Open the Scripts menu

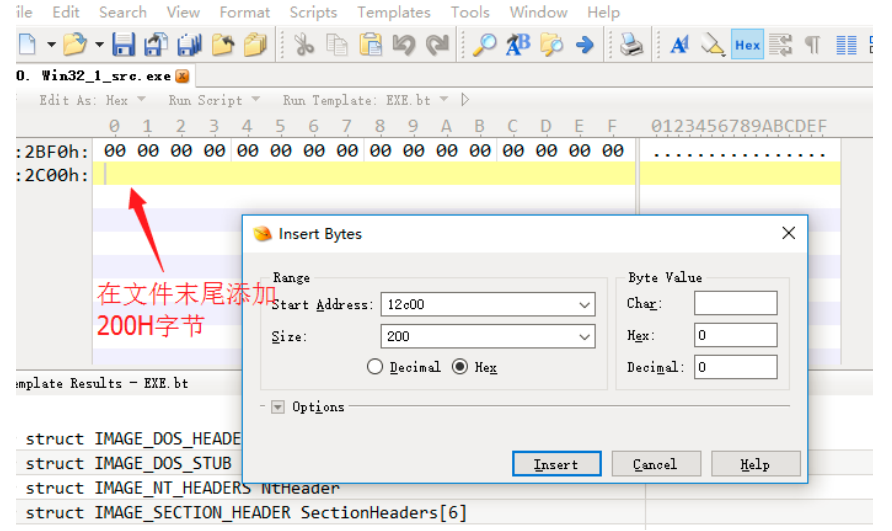(x=313, y=12)
